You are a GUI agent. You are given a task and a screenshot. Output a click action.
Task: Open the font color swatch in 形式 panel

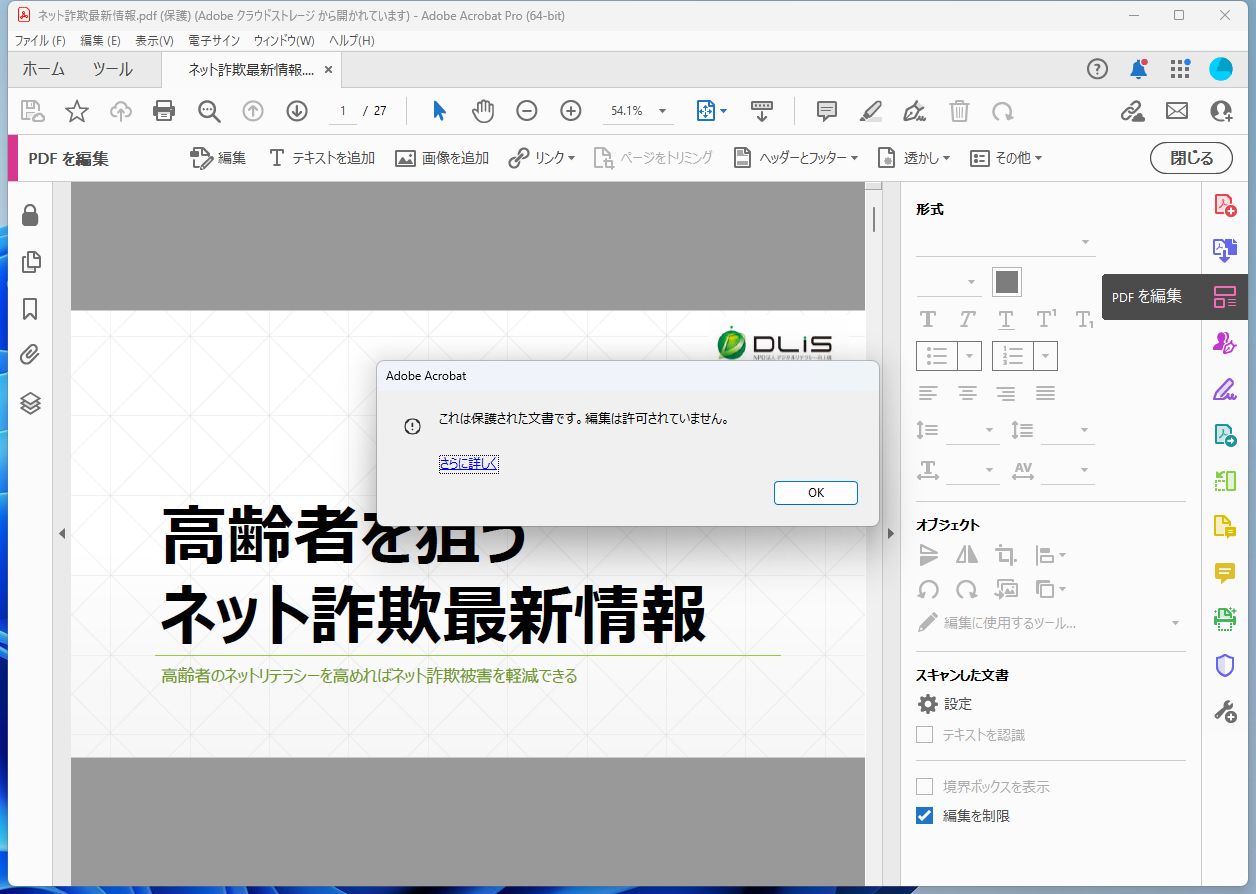1006,281
